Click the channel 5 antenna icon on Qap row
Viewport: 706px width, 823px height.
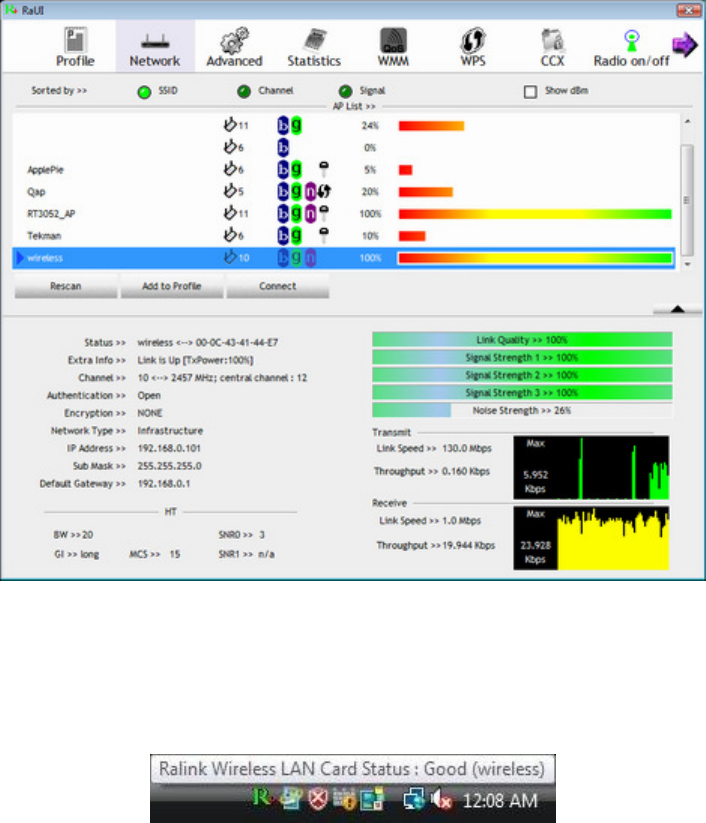click(x=229, y=191)
